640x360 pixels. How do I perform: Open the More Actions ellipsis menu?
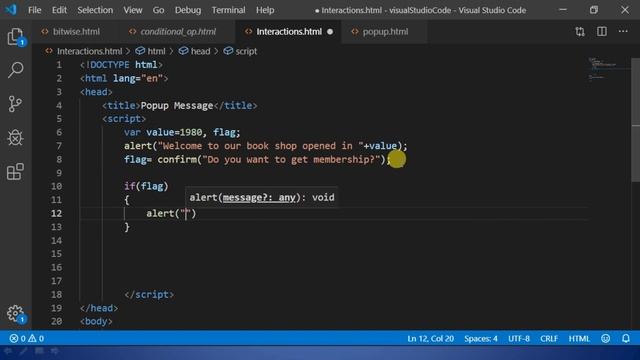click(x=623, y=31)
